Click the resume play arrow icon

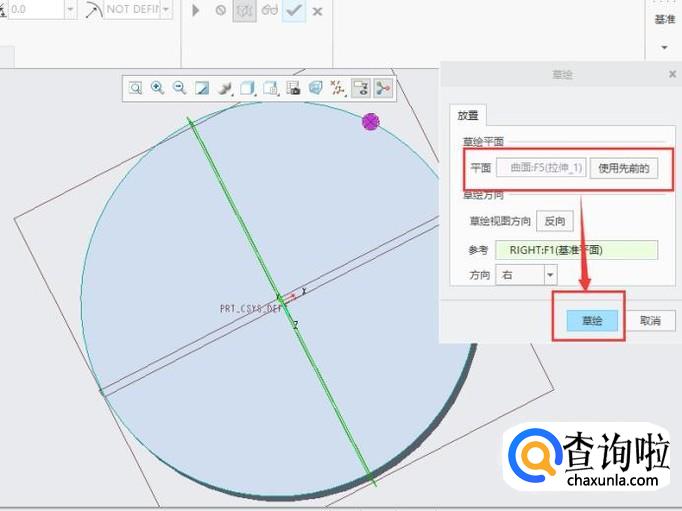click(x=196, y=10)
